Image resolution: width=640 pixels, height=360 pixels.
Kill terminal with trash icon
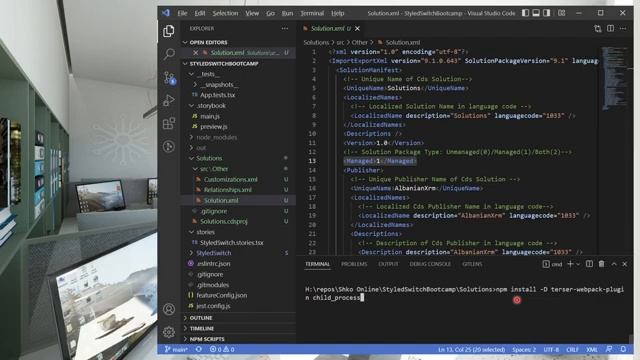pyautogui.click(x=601, y=264)
